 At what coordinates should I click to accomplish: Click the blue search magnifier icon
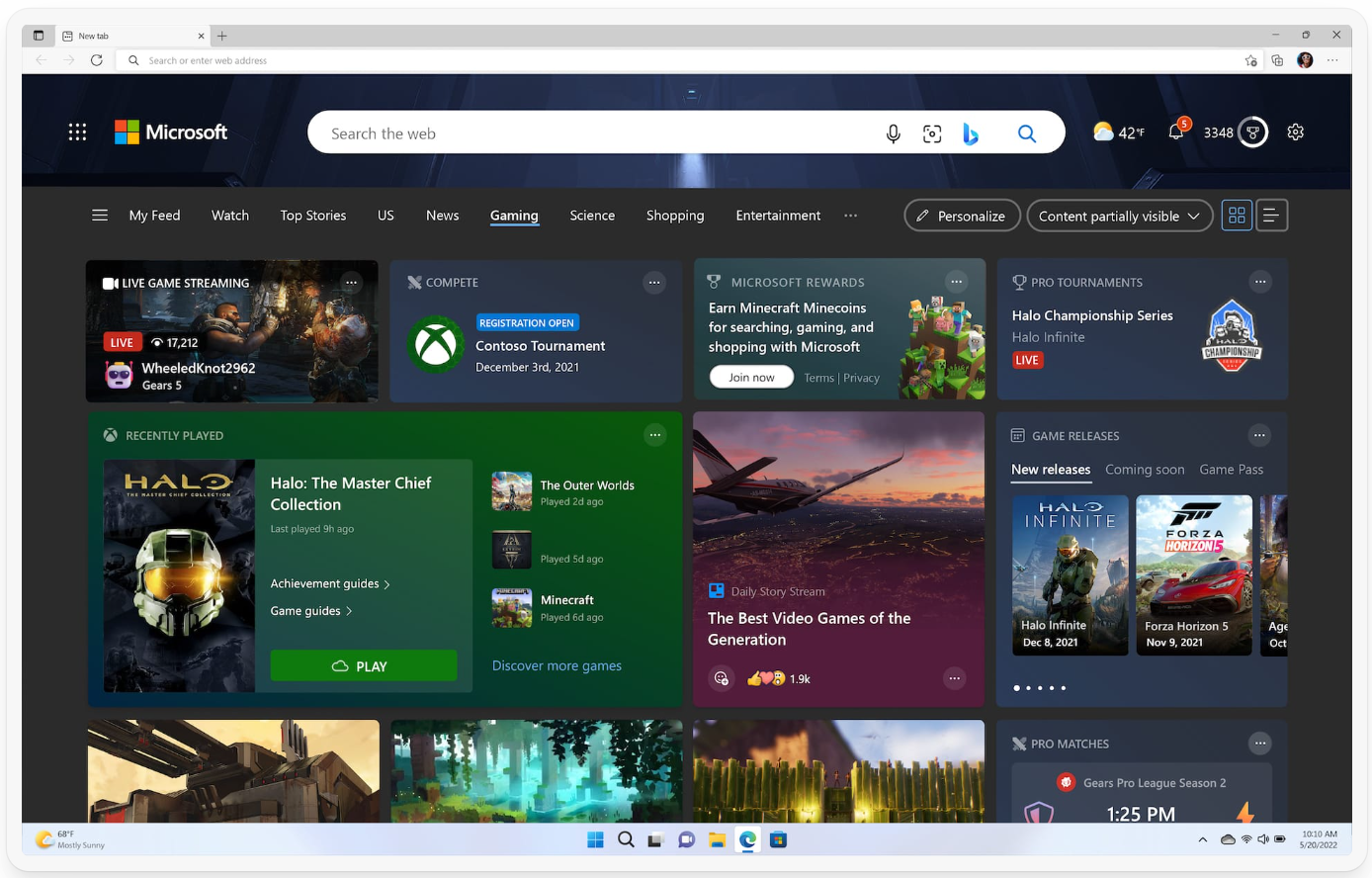pyautogui.click(x=1027, y=133)
